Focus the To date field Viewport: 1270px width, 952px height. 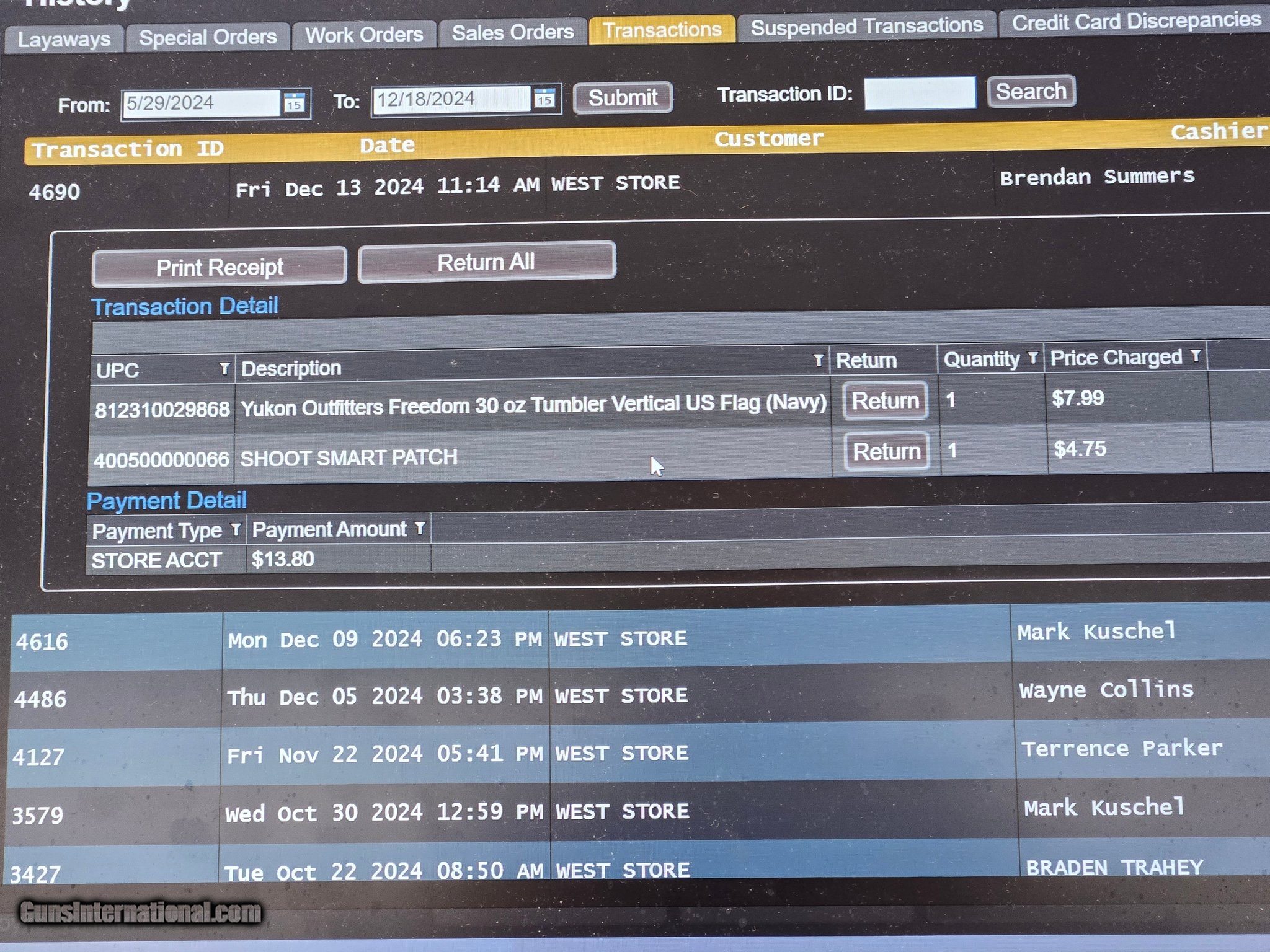tap(451, 99)
